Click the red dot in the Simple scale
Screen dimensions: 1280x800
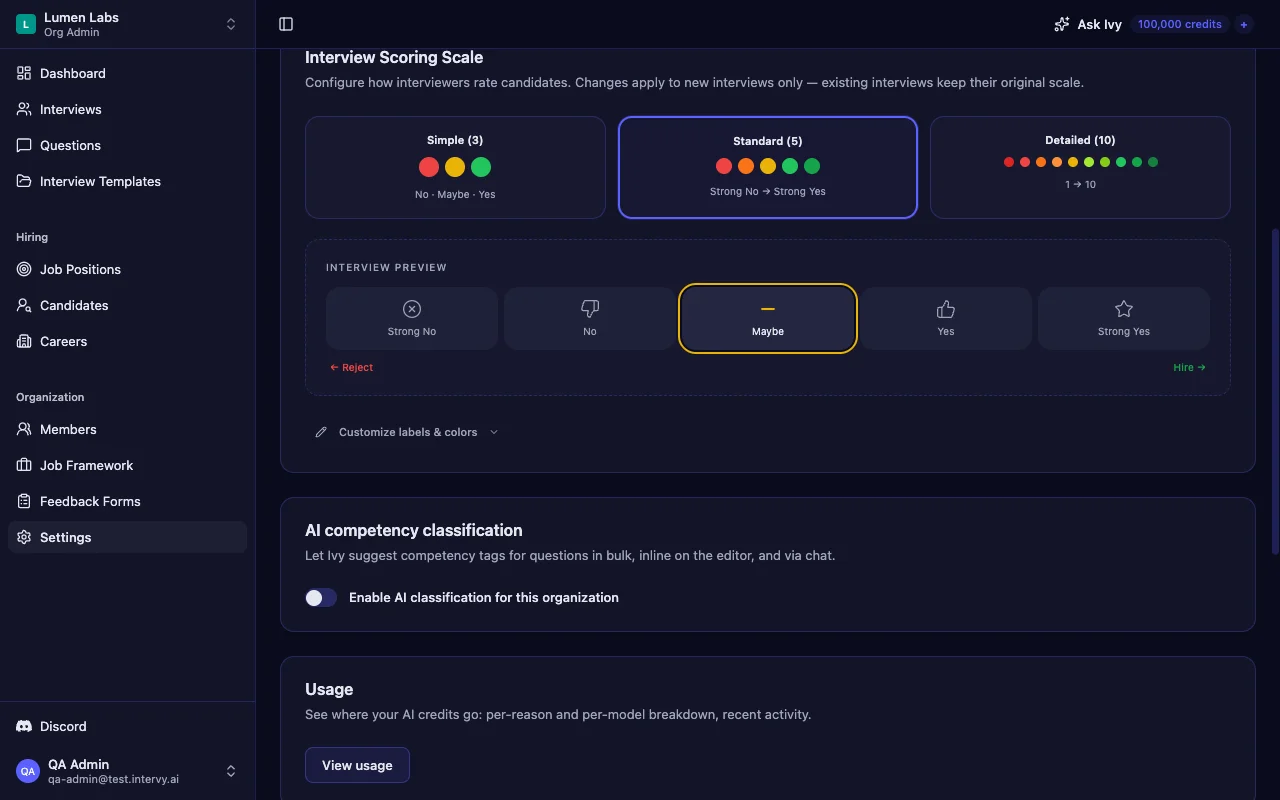429,167
